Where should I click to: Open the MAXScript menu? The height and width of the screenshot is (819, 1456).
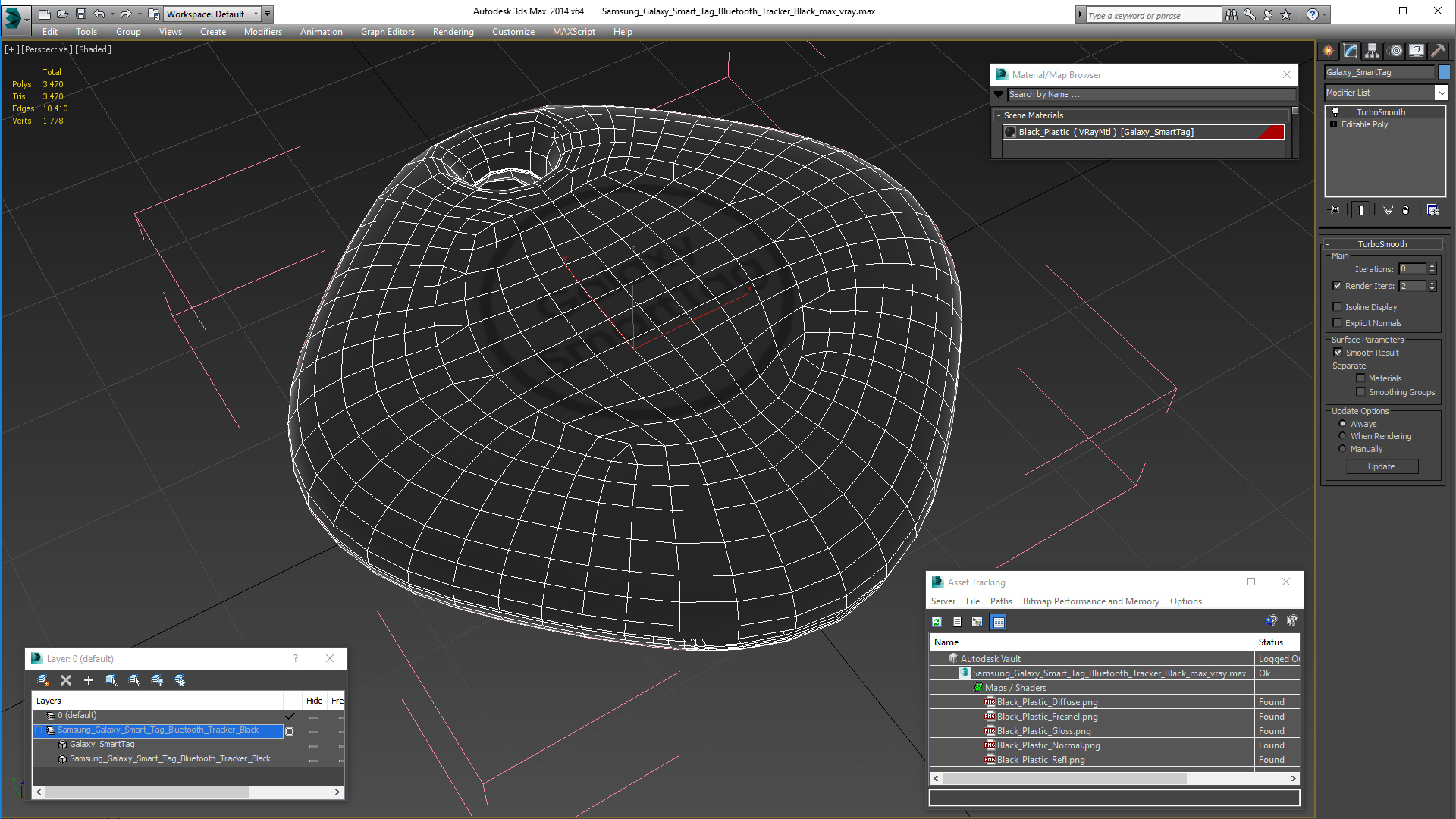click(x=573, y=32)
